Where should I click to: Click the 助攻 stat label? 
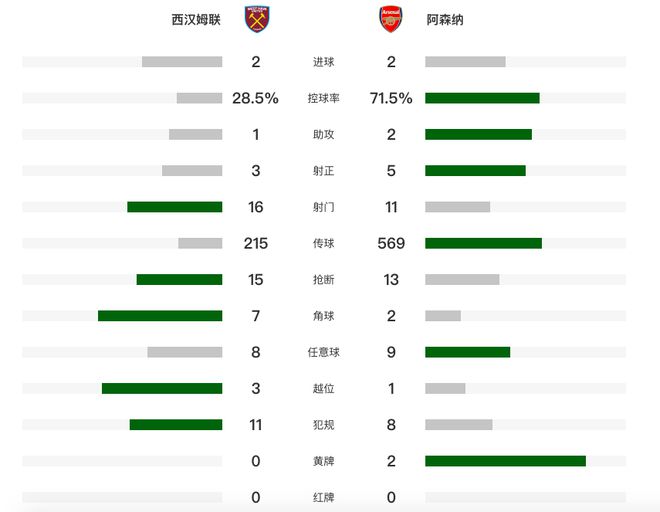pyautogui.click(x=324, y=135)
